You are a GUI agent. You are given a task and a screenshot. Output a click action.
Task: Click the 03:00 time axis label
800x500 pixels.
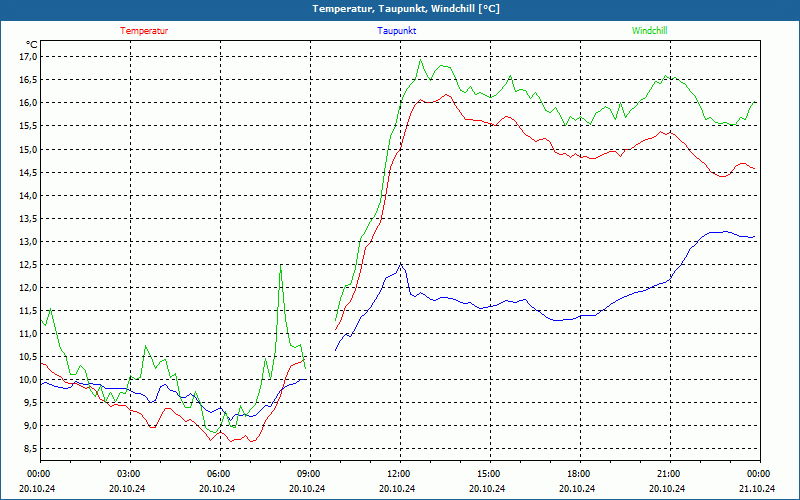coord(128,474)
